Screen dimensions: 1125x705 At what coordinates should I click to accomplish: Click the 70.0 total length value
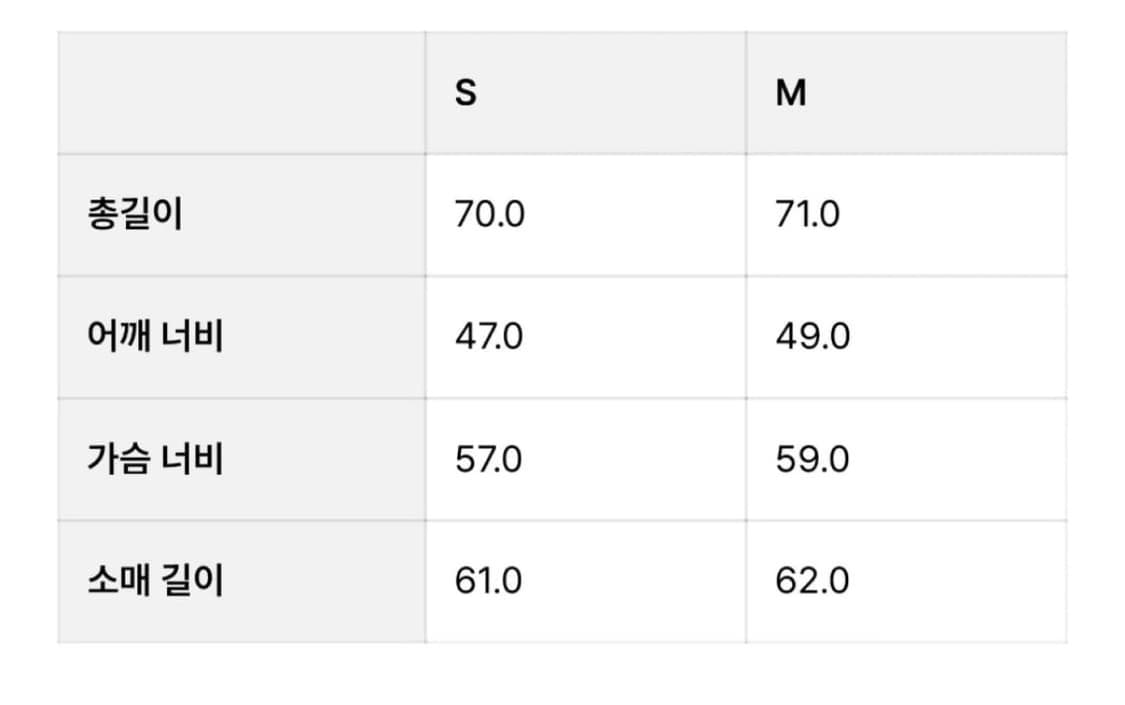pos(489,215)
